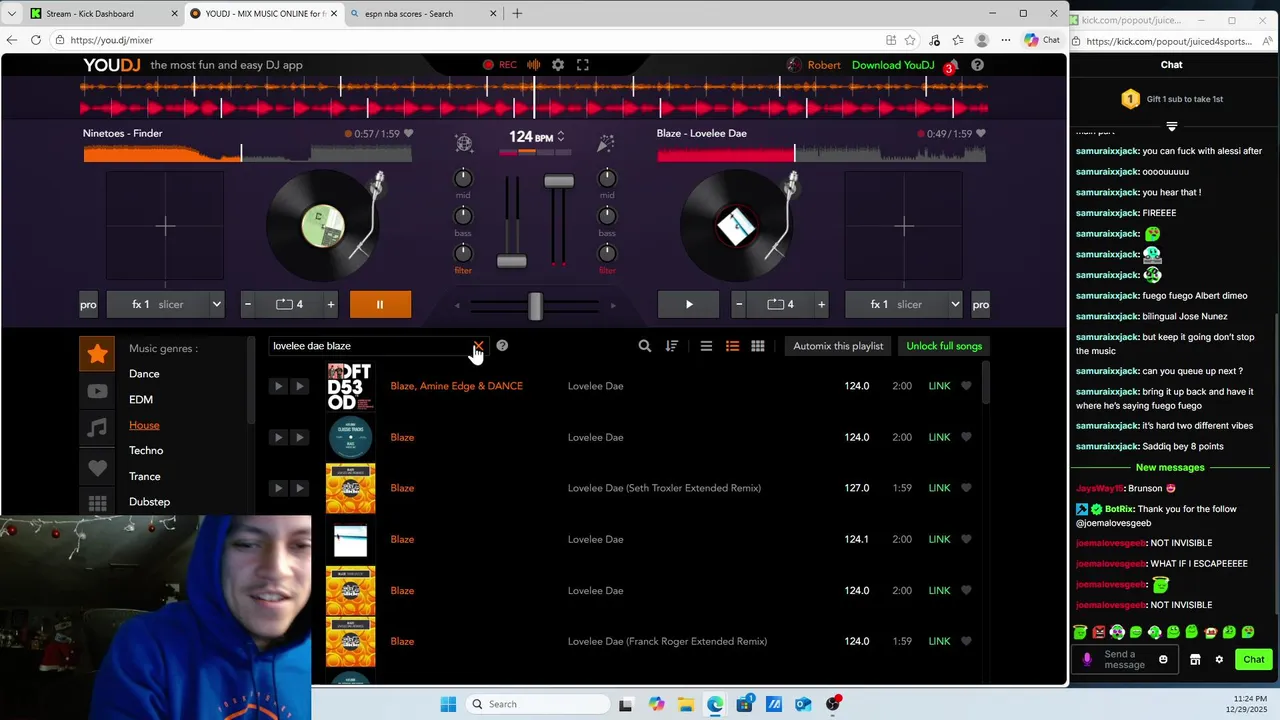Switch playlist to grid view
Screen dimensions: 1280x720
pyautogui.click(x=758, y=346)
